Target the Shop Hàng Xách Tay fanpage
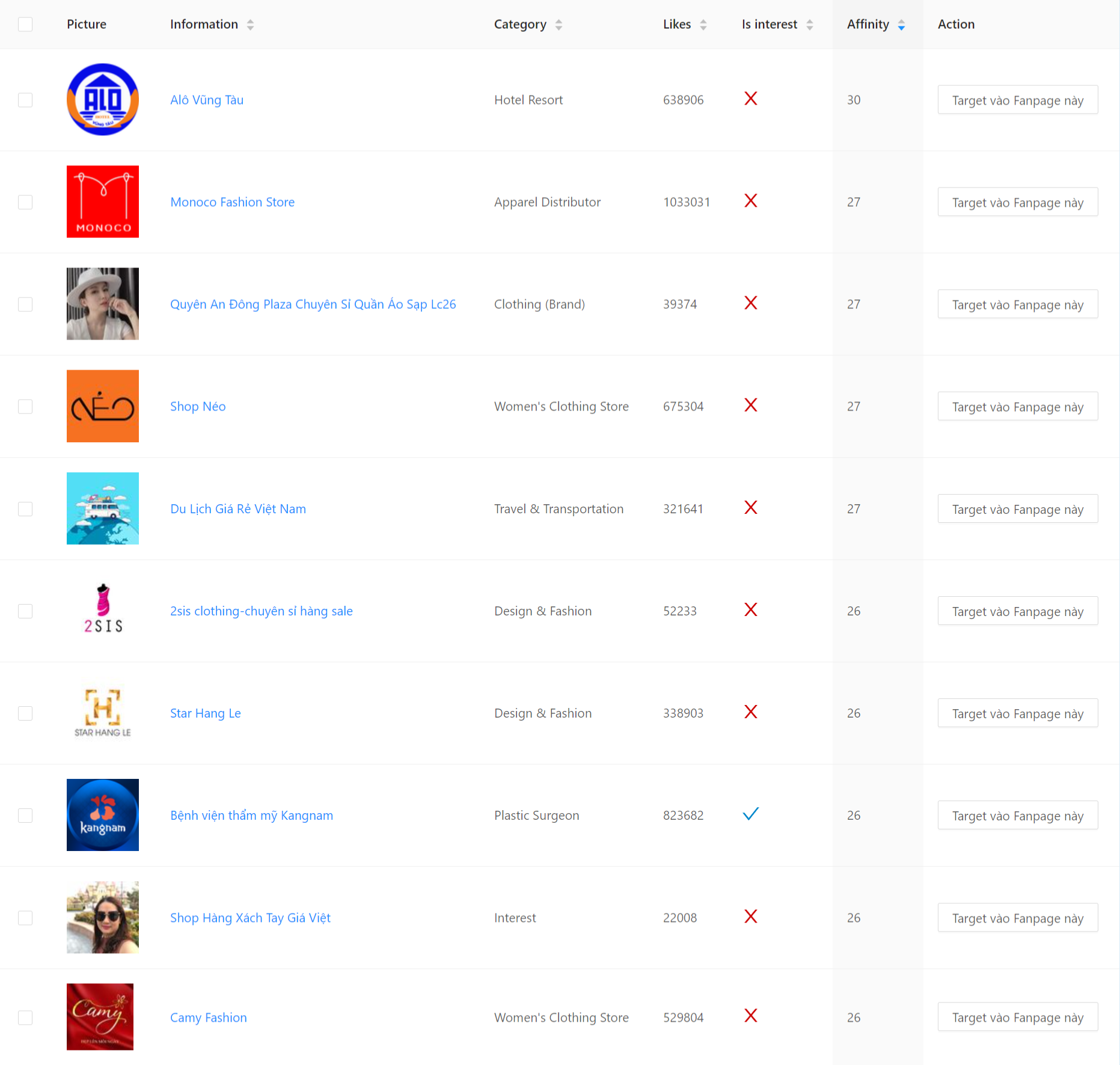The width and height of the screenshot is (1120, 1065). tap(1018, 917)
